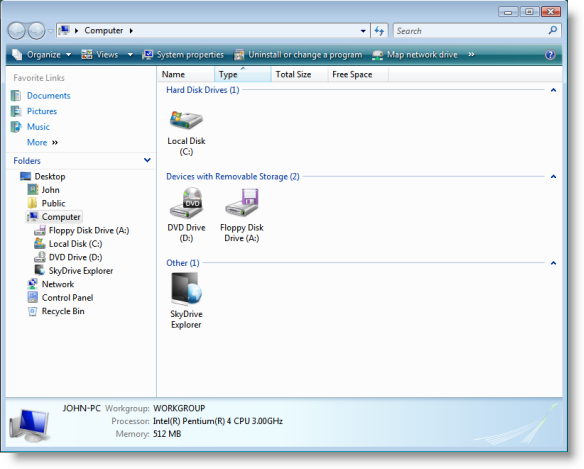Click the Documents favorite link icon
Viewport: 584px width, 469px height.
point(16,96)
